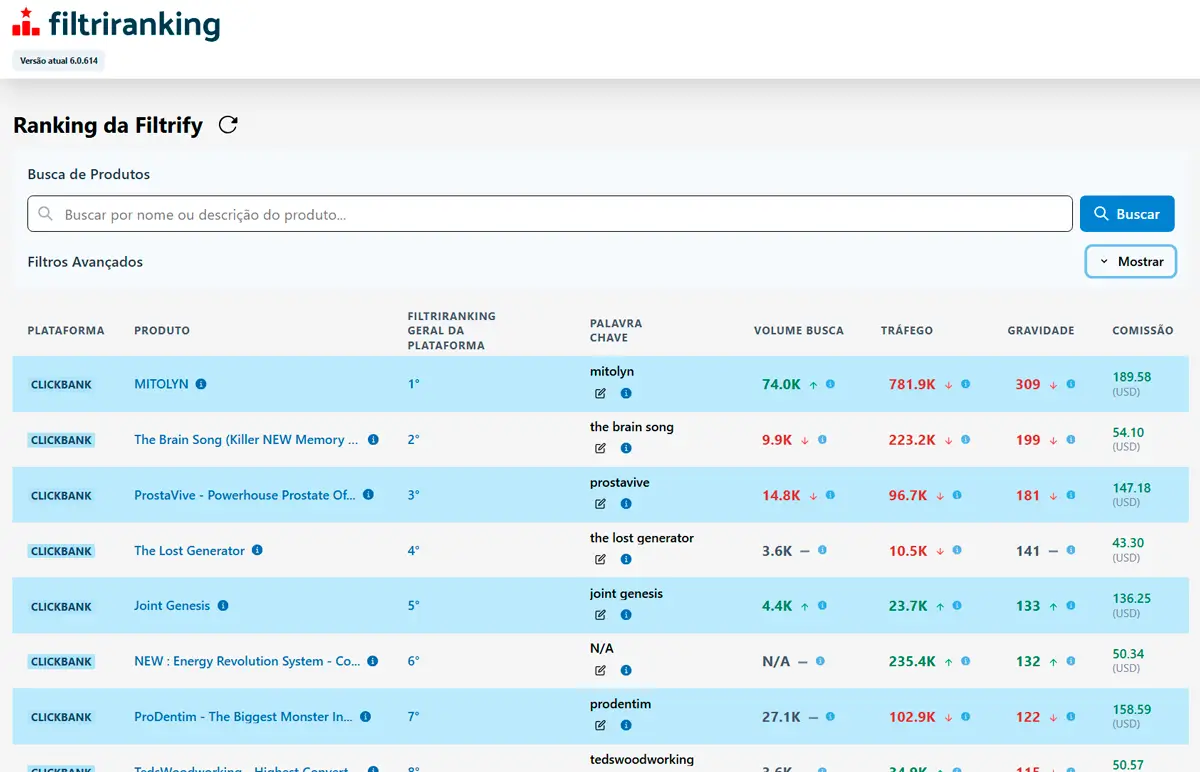Click the Buscar search button
The image size is (1200, 772).
click(1127, 213)
